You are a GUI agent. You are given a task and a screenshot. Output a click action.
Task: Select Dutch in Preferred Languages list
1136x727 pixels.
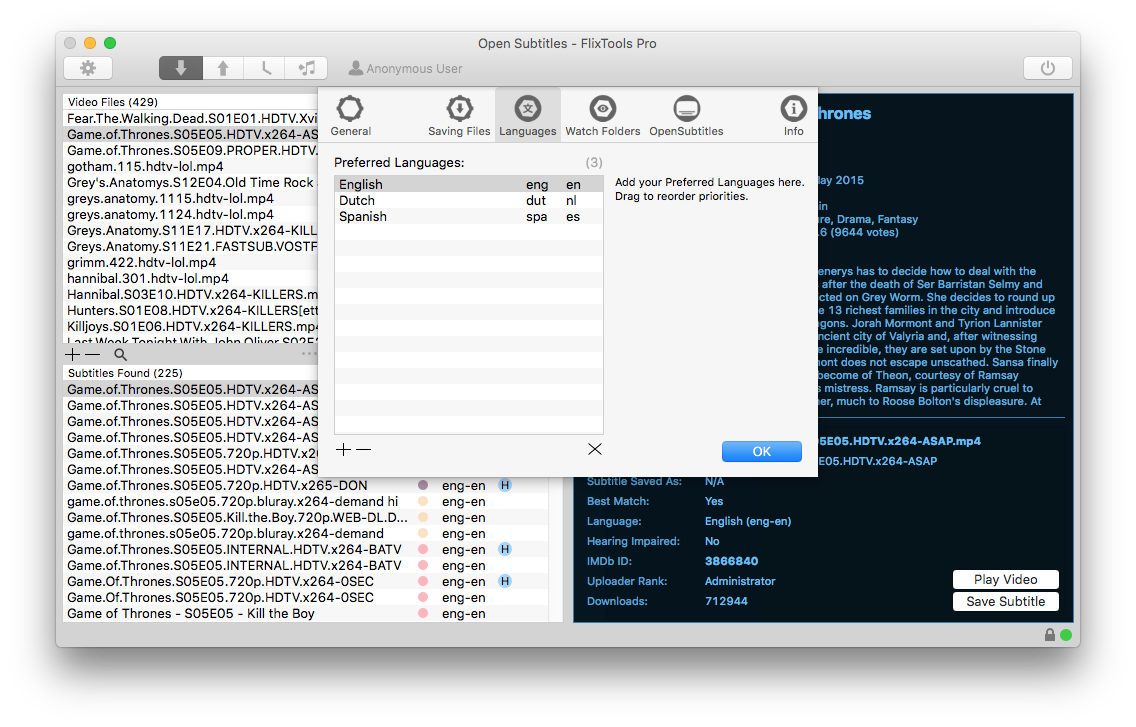pos(469,200)
